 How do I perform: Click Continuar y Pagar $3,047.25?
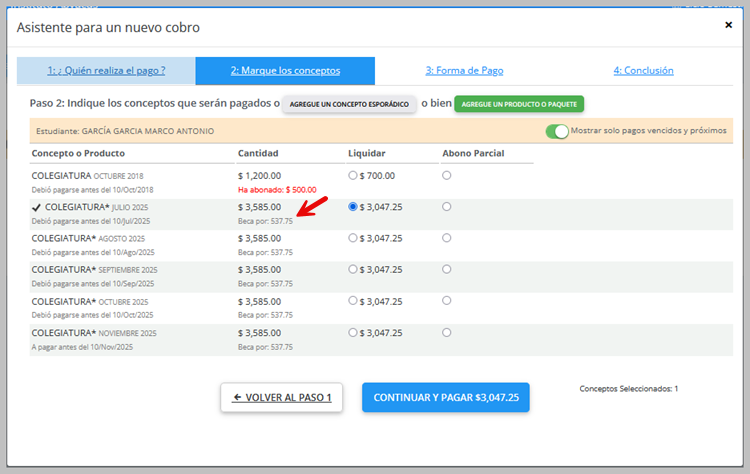446,397
